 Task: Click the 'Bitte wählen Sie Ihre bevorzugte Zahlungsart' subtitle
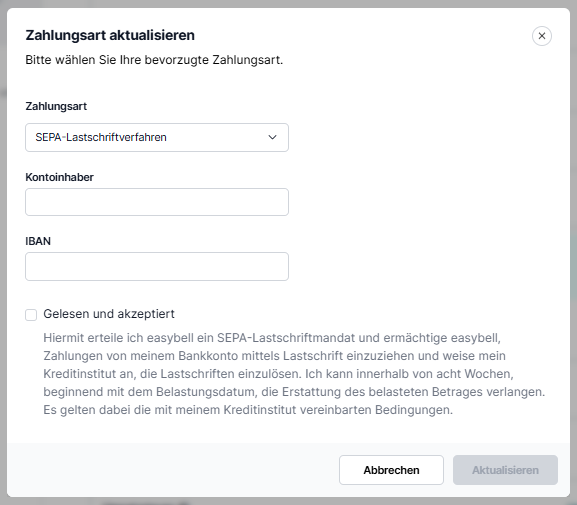click(x=154, y=60)
